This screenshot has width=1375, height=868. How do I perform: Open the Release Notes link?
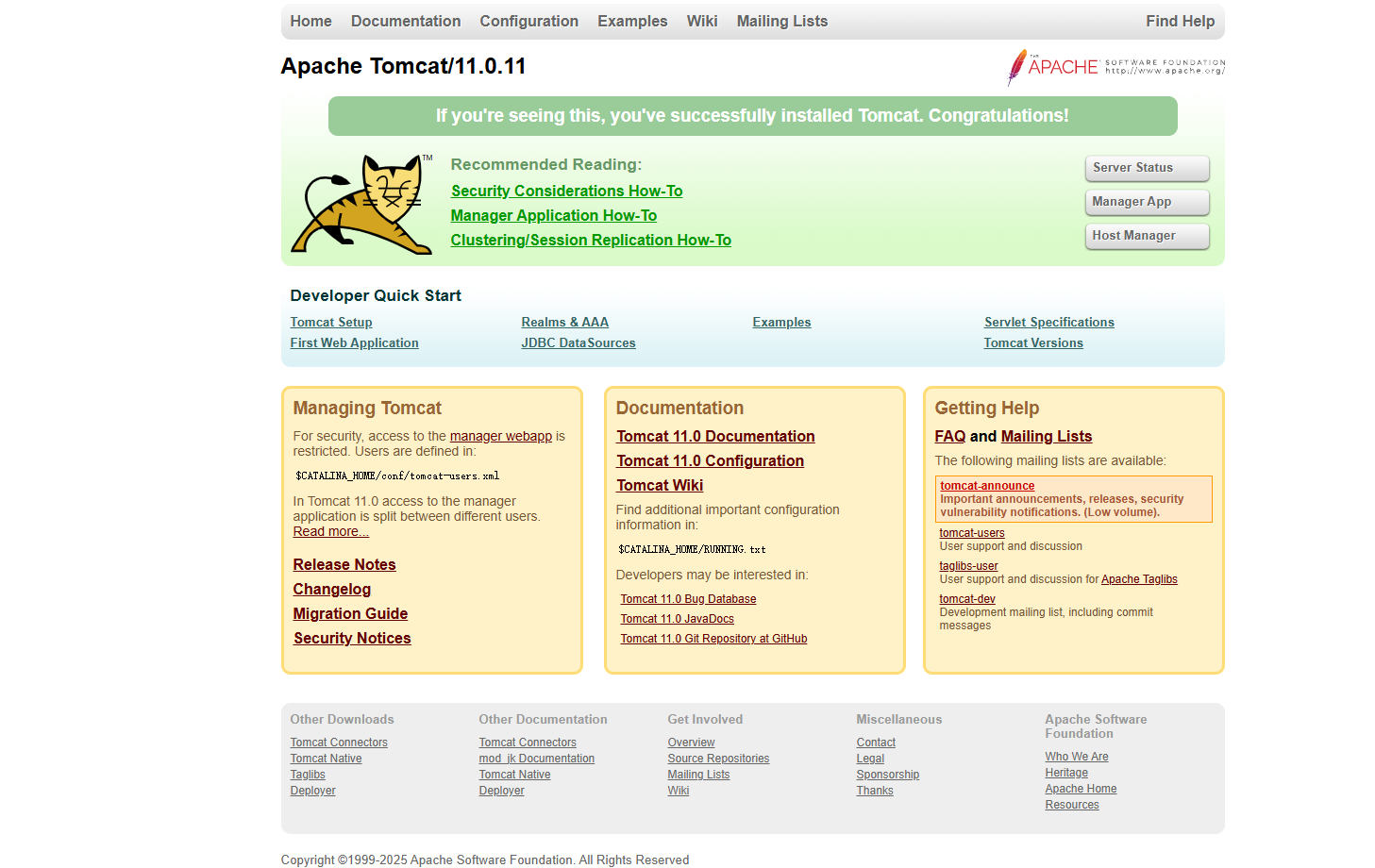344,564
